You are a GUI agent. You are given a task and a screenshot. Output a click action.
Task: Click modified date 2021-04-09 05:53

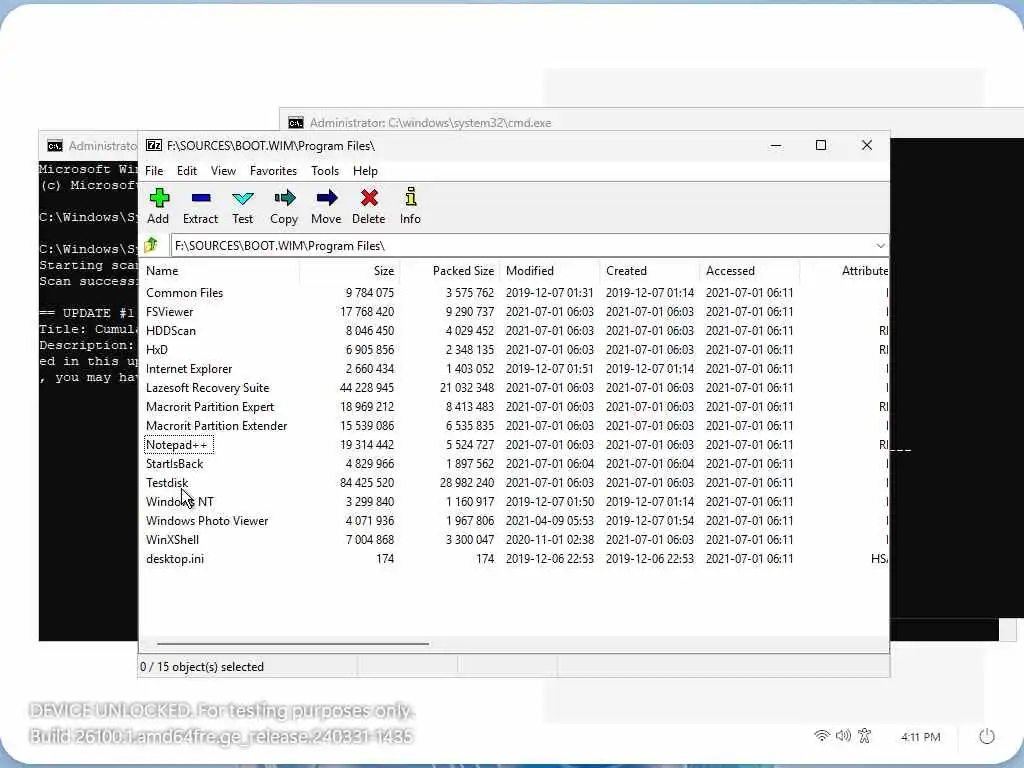(x=549, y=520)
